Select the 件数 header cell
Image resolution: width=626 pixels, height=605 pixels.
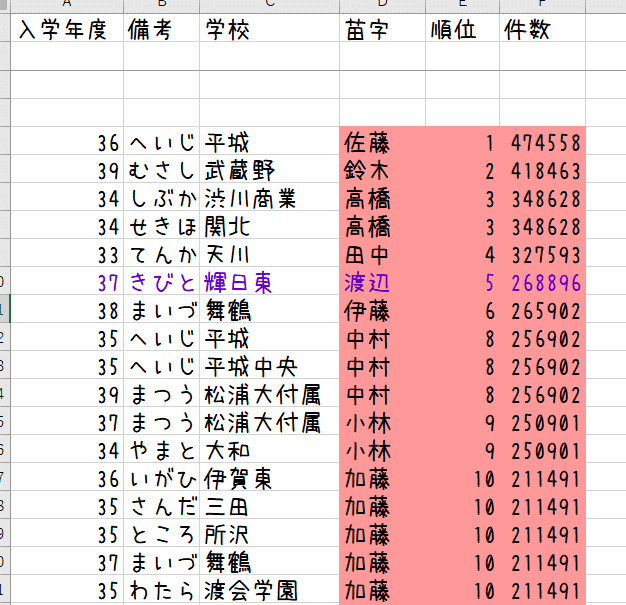point(542,28)
